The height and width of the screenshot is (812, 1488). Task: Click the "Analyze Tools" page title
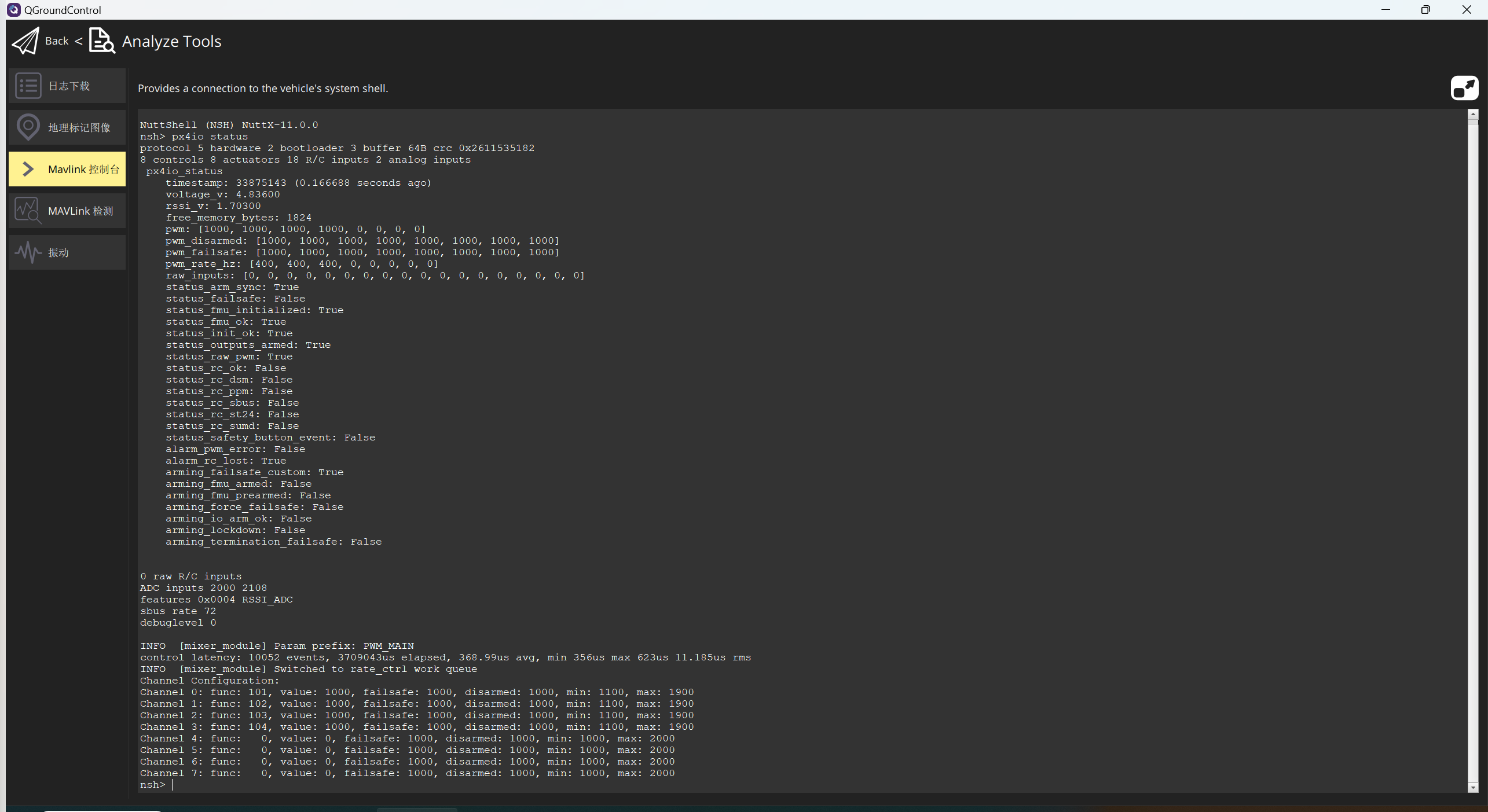172,41
